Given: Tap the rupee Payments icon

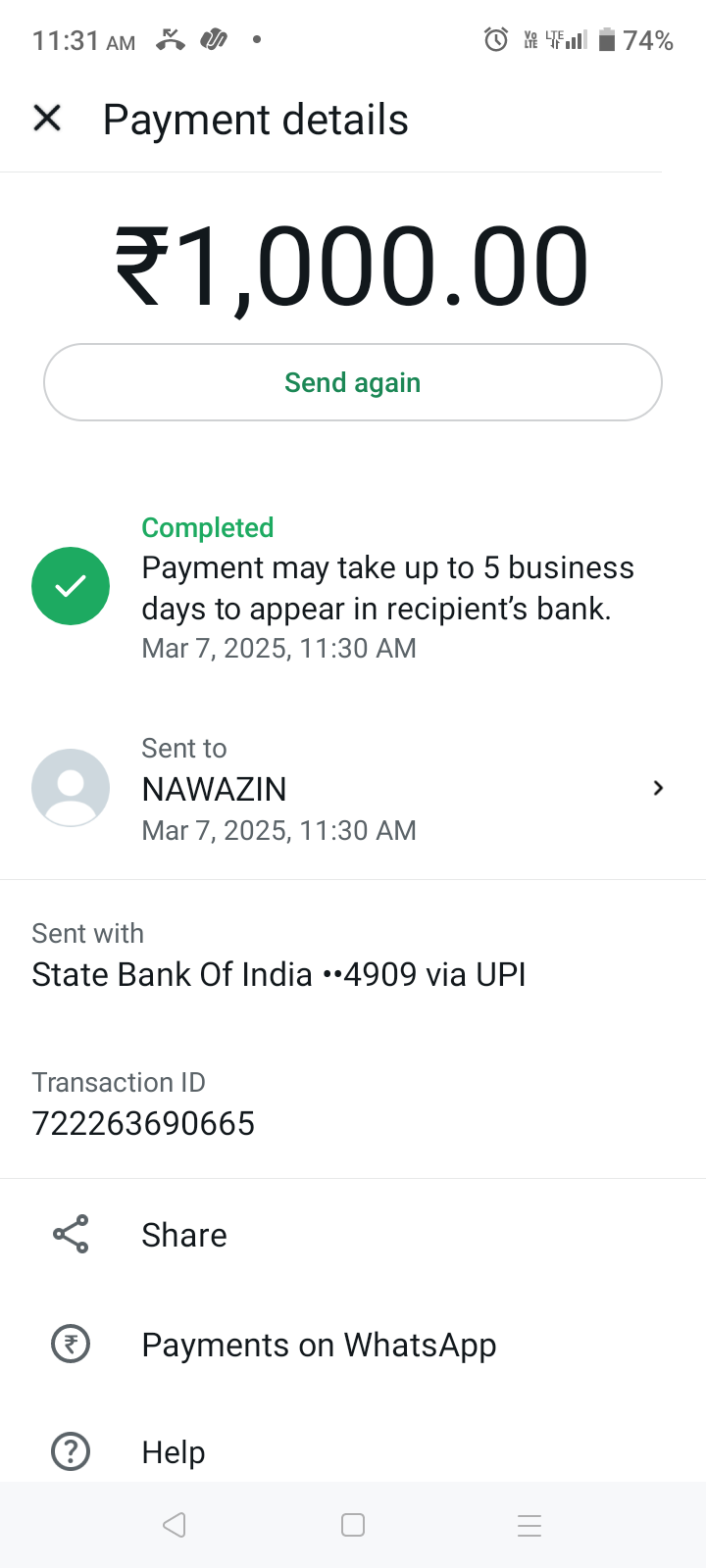Looking at the screenshot, I should click(71, 1345).
